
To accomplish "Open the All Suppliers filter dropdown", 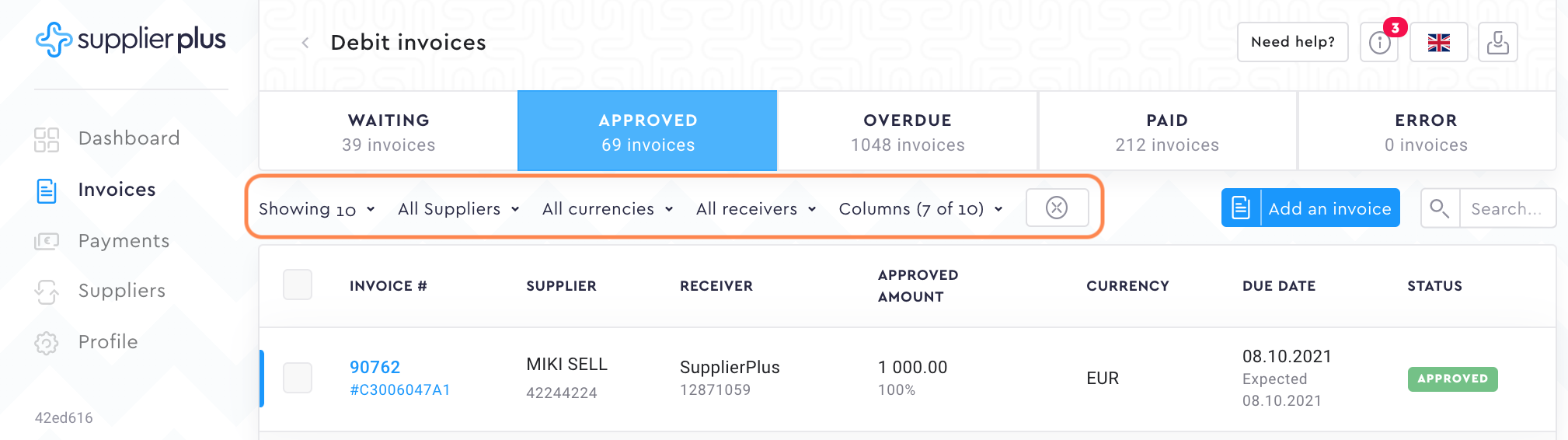I will click(x=458, y=209).
